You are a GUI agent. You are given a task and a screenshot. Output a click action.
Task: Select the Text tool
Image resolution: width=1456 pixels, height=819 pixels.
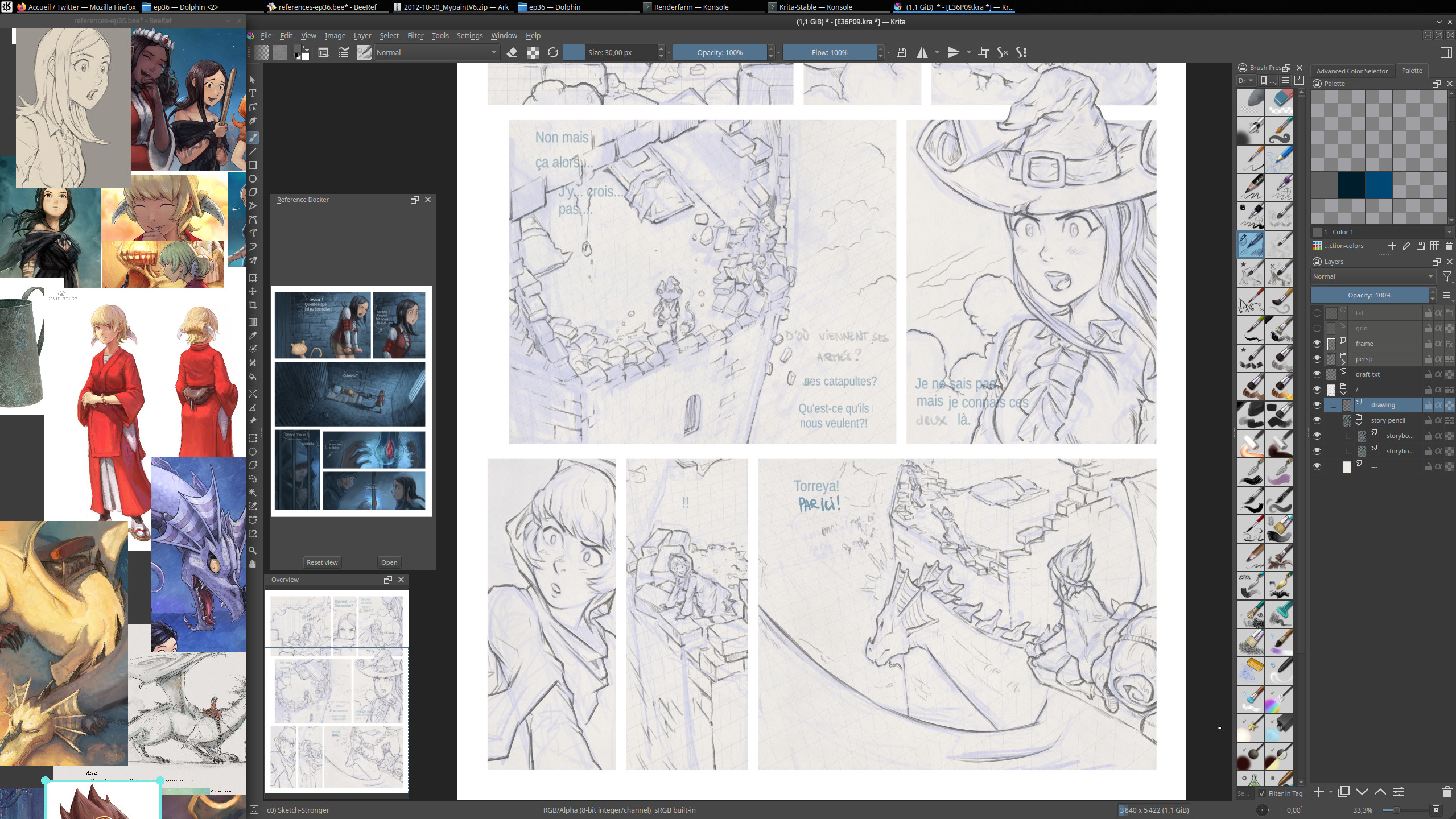point(253,93)
